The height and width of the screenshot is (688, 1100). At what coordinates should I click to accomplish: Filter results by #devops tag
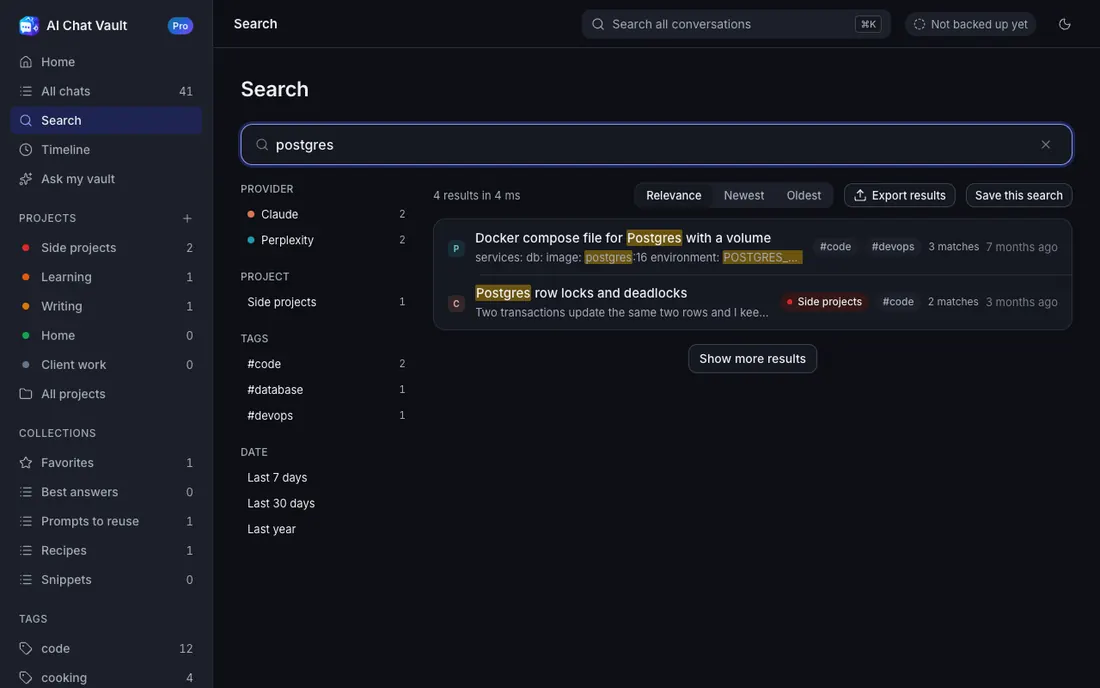coord(326,415)
